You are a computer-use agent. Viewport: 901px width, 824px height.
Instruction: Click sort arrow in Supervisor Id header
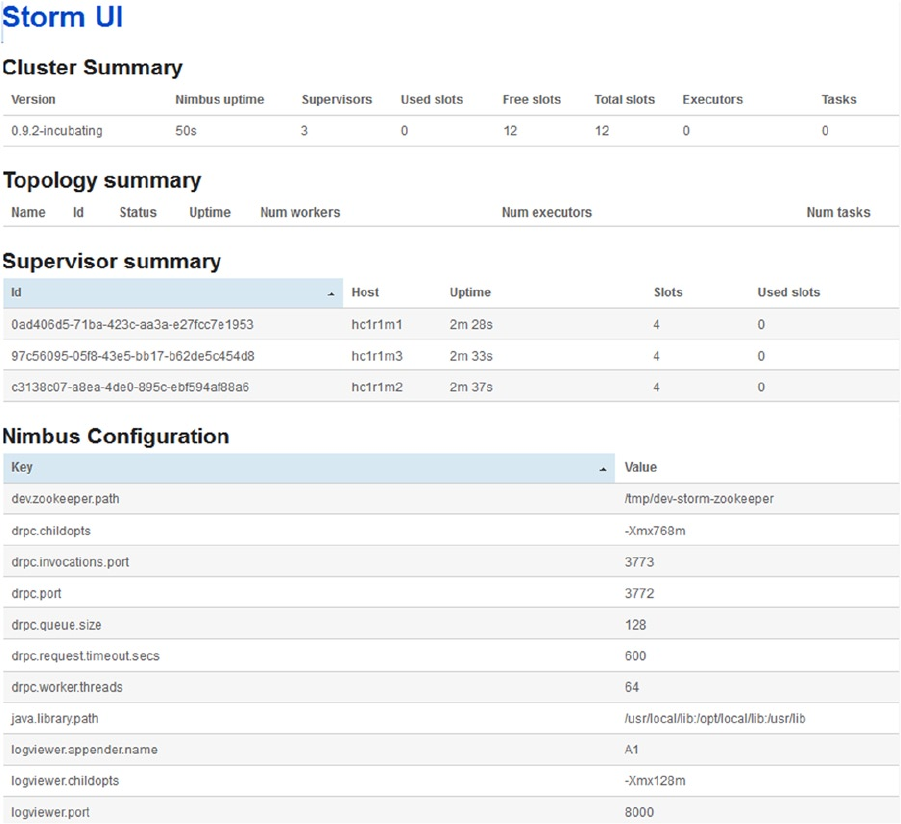pyautogui.click(x=331, y=294)
